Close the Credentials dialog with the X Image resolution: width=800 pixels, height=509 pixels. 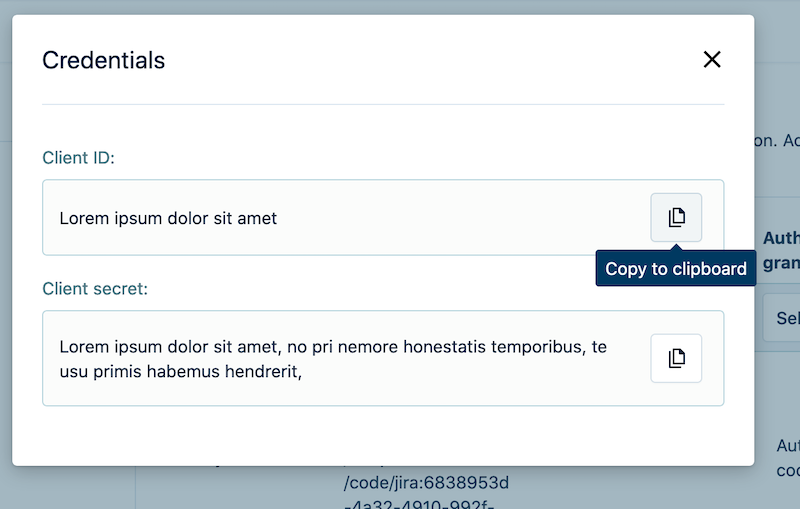pyautogui.click(x=712, y=59)
